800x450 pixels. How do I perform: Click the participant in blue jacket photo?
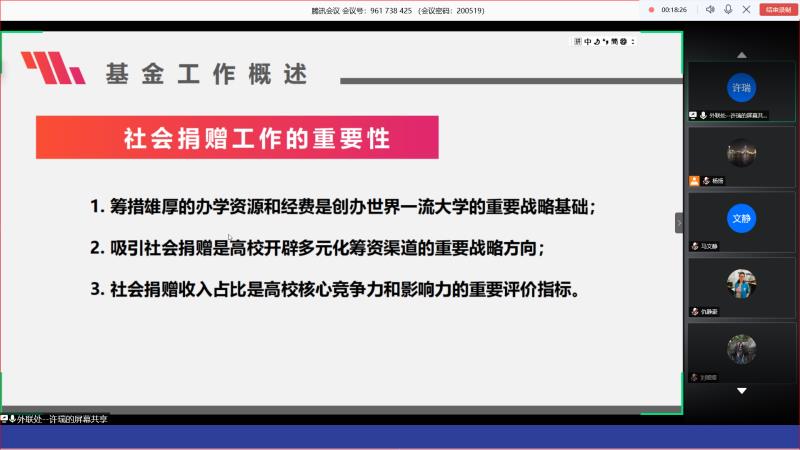coord(740,283)
